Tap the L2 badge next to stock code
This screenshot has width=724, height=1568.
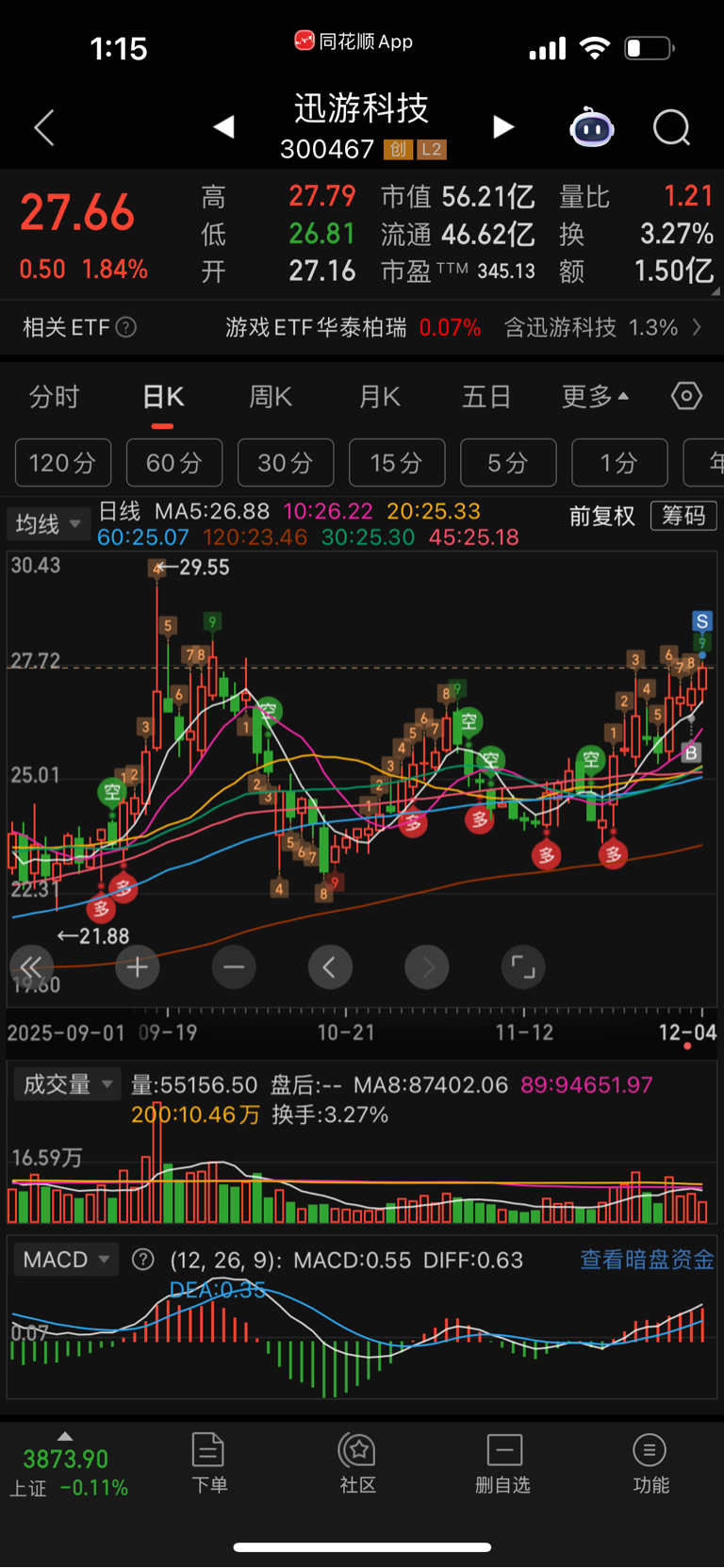pos(432,149)
